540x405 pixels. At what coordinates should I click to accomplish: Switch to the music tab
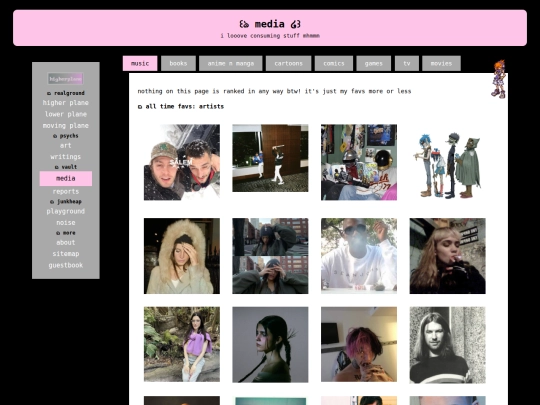coord(140,63)
